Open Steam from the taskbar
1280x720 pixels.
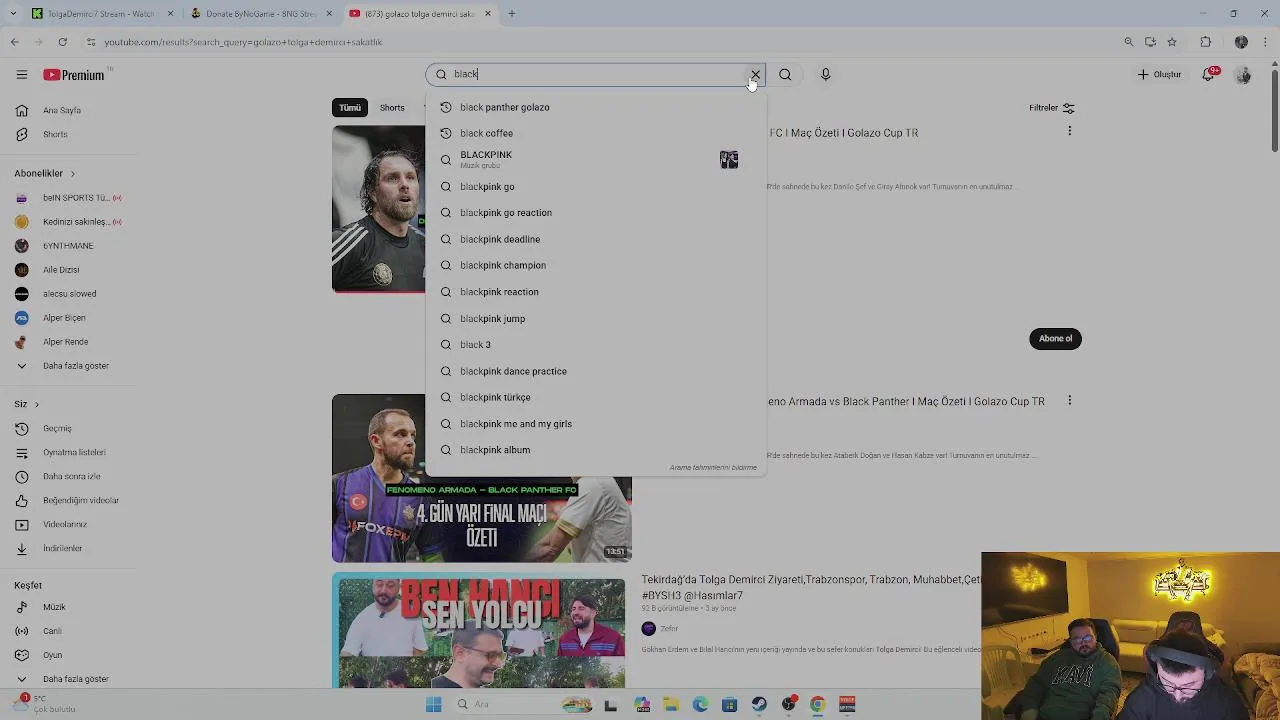coord(759,704)
